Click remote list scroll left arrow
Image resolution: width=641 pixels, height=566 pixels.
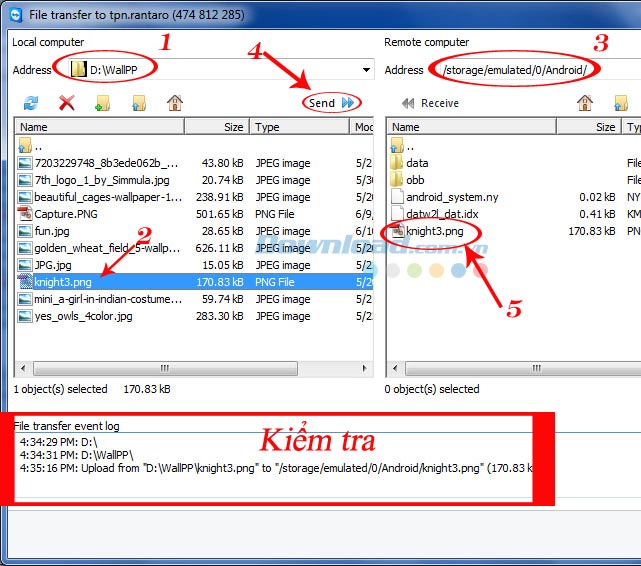click(395, 368)
